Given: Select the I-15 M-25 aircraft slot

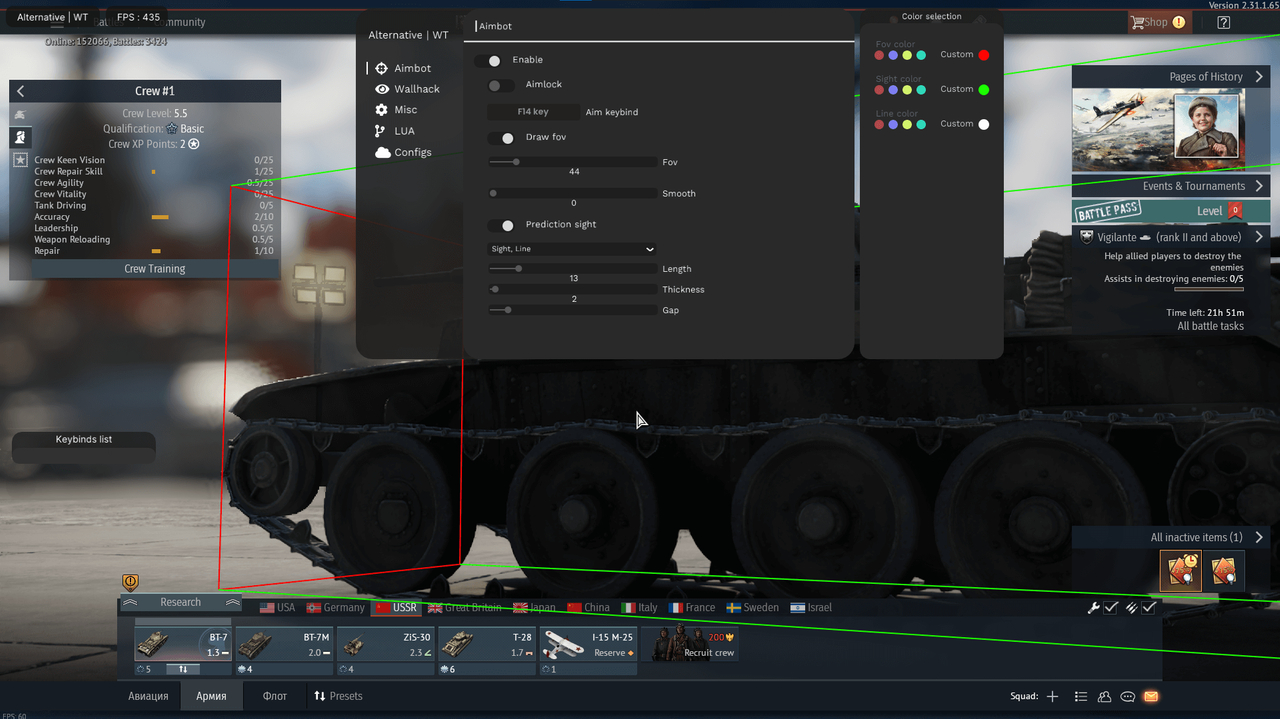Looking at the screenshot, I should (589, 645).
